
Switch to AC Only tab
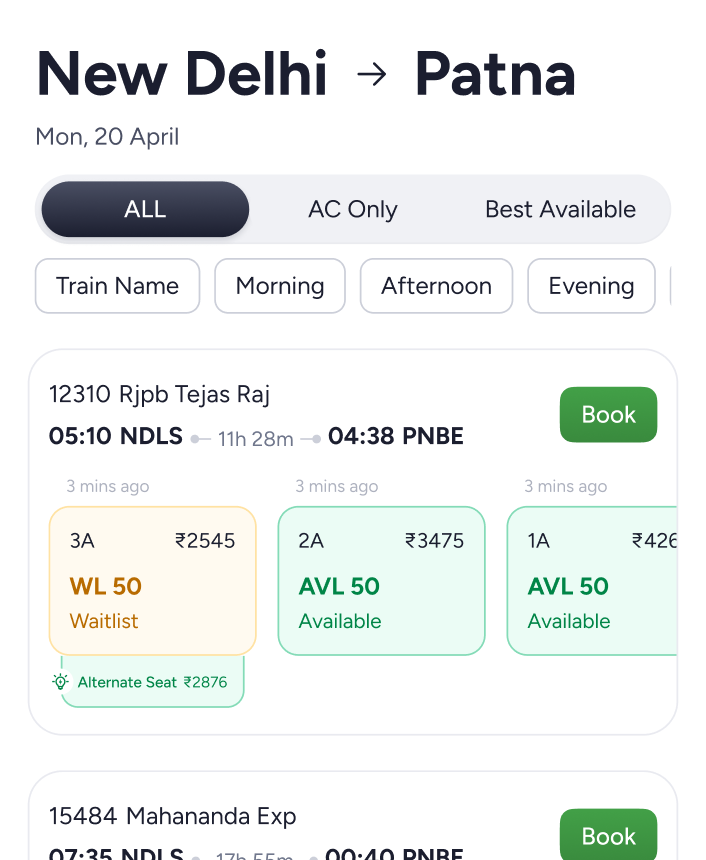coord(352,209)
